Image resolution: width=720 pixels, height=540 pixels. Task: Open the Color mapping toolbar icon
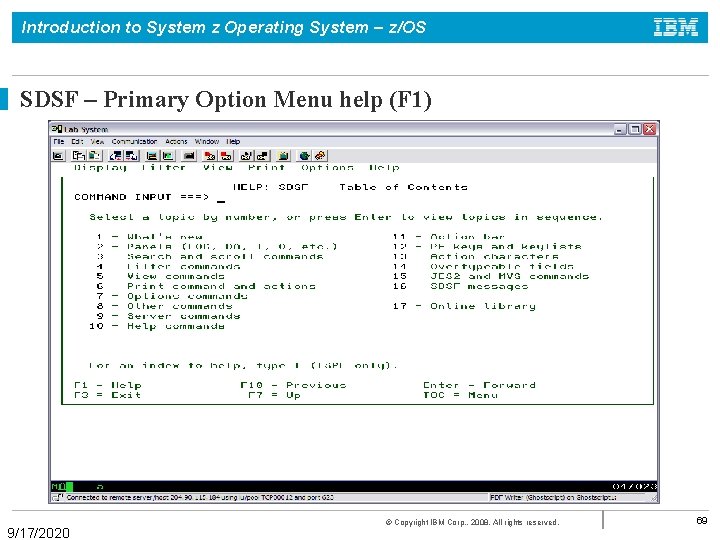[168, 156]
